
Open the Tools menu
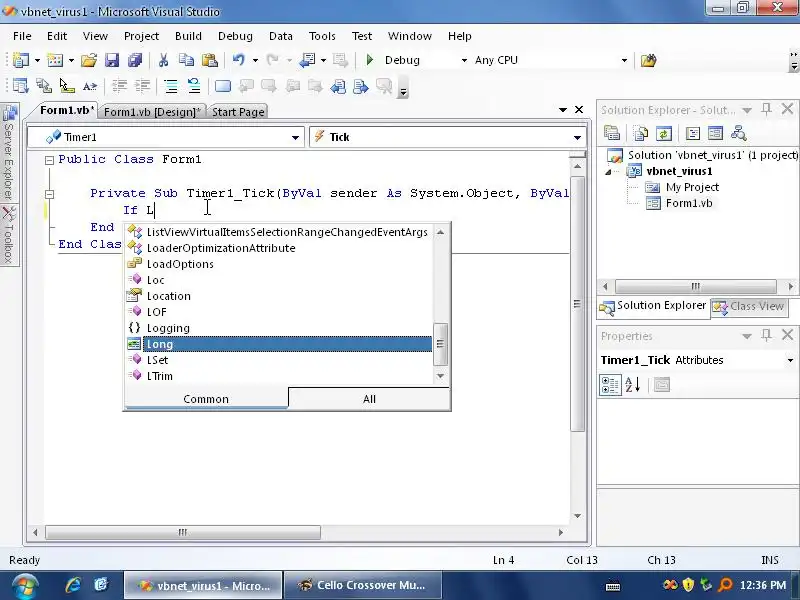322,36
